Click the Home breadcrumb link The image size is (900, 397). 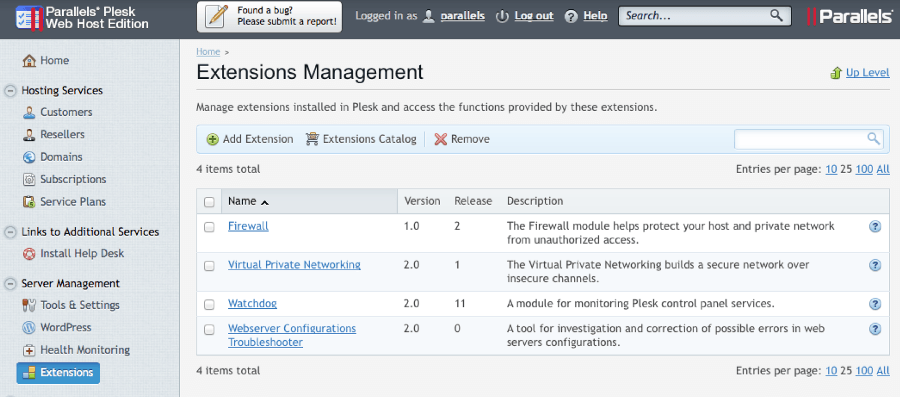(x=208, y=52)
